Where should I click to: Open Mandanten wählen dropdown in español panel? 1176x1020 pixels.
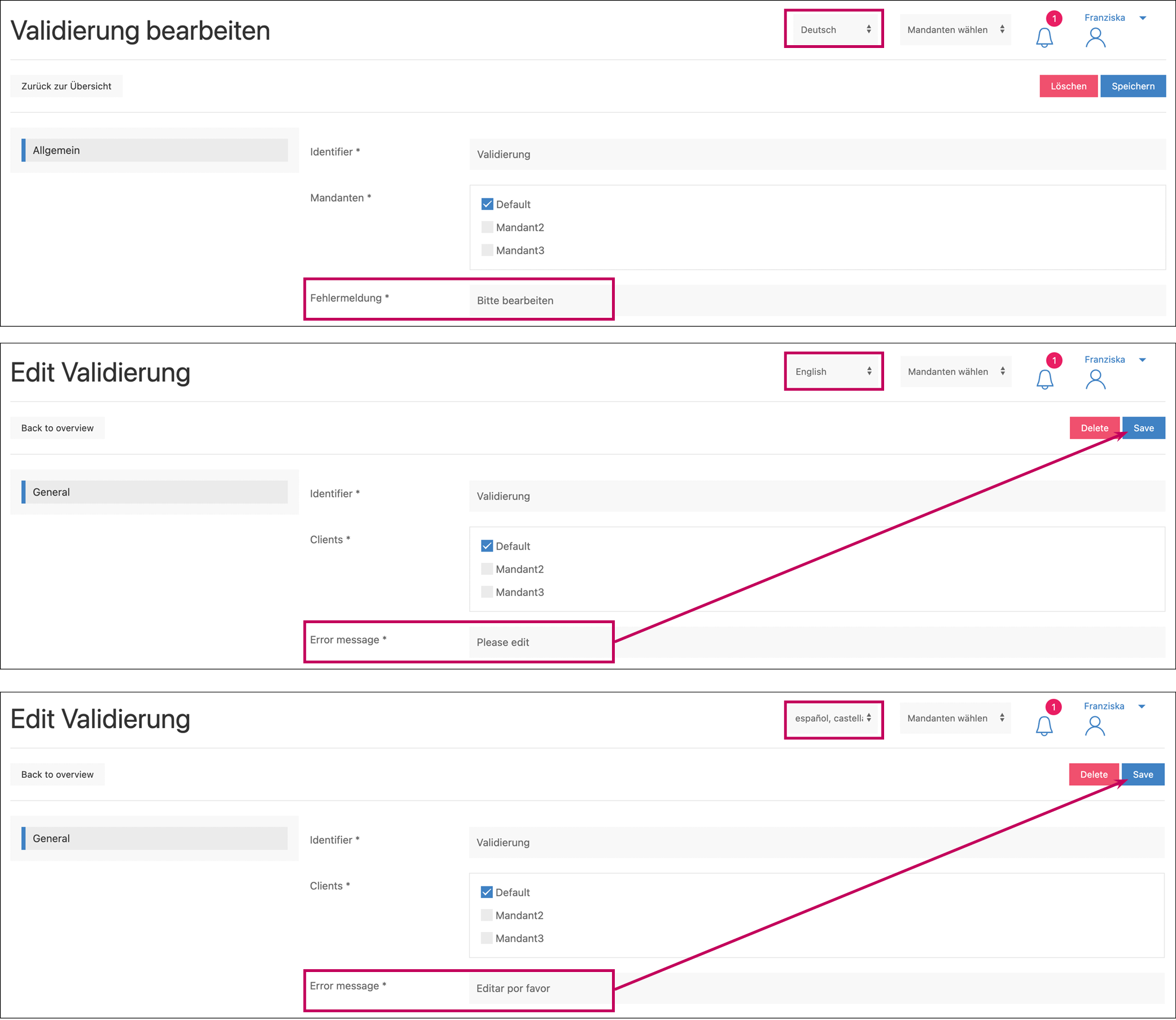coord(955,719)
